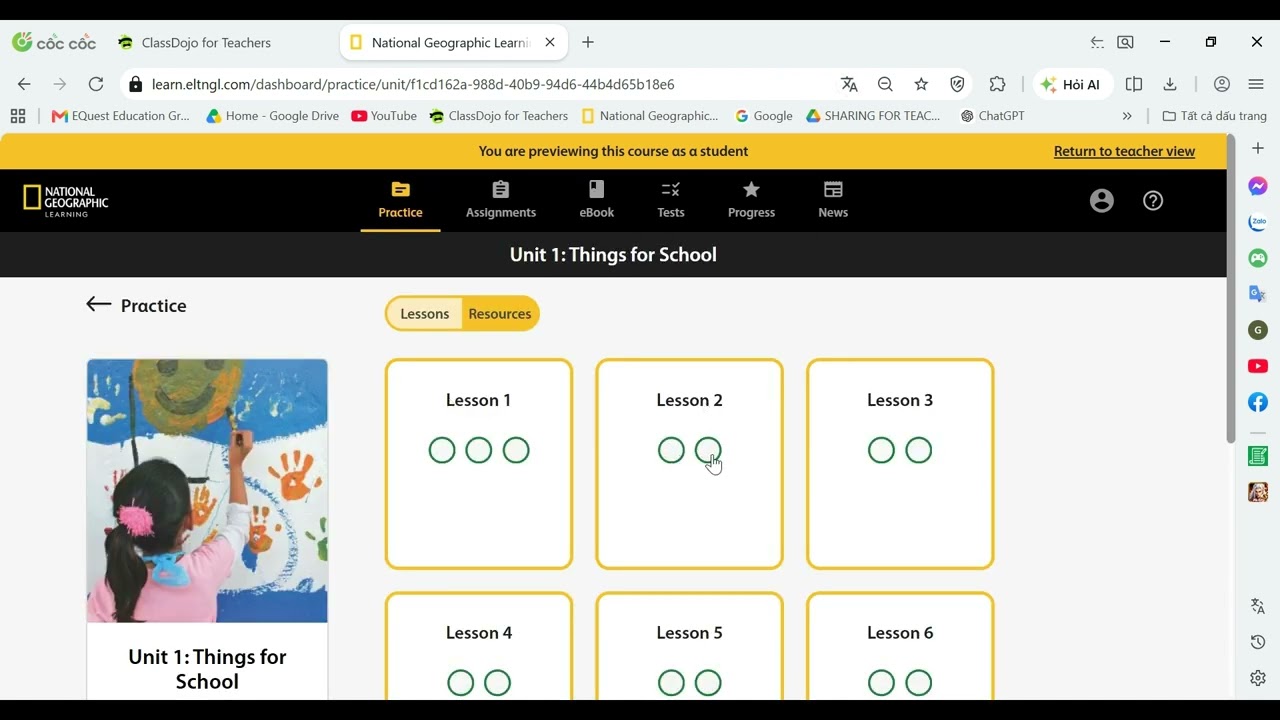Switch to ClassDojo for Teachers tab

[x=206, y=43]
